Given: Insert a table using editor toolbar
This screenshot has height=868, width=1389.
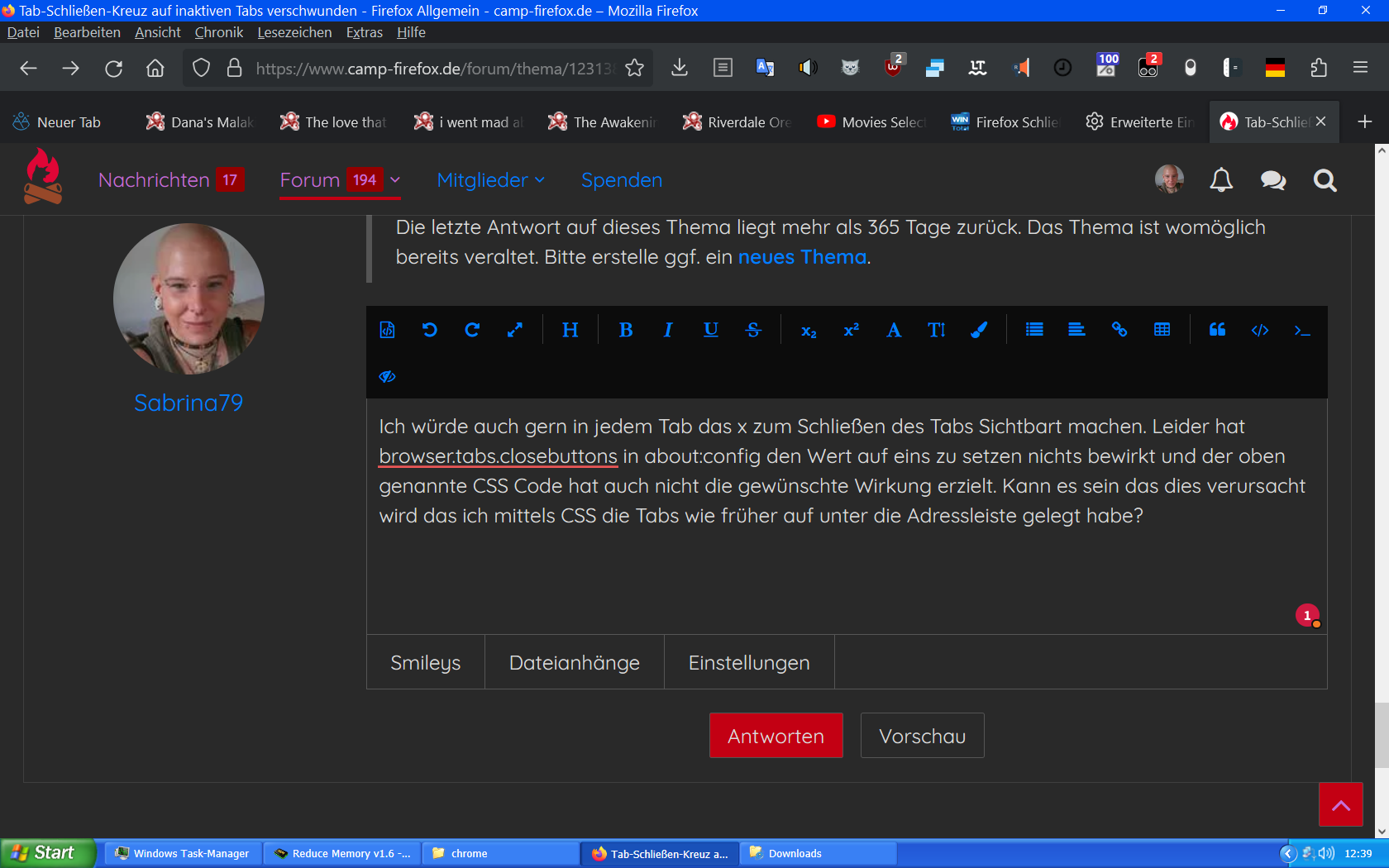Looking at the screenshot, I should tap(1162, 330).
